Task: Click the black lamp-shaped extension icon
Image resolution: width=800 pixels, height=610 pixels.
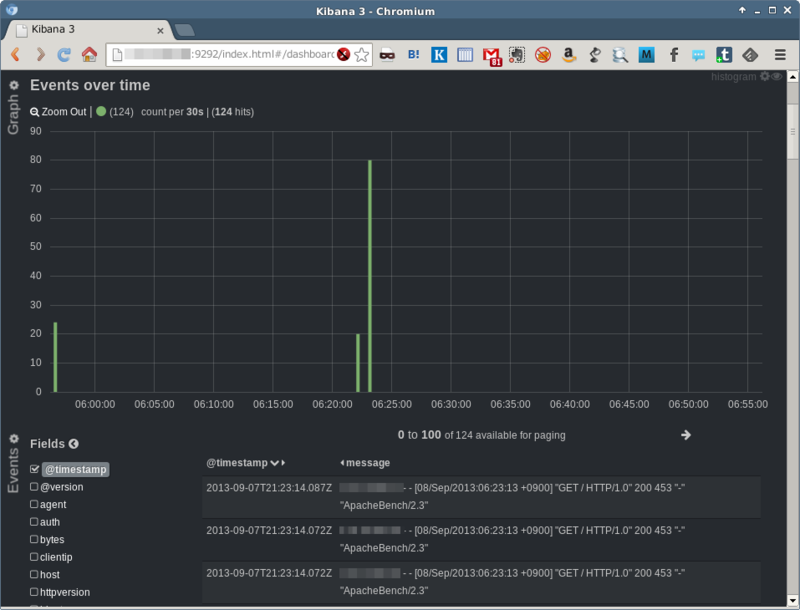Action: point(594,55)
